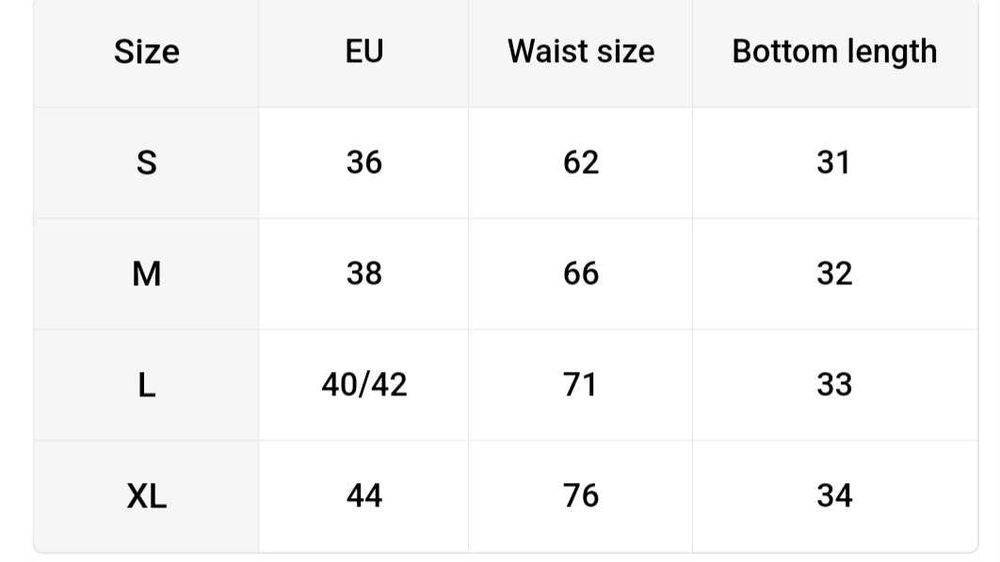This screenshot has width=1000, height=562.
Task: Click the Bottom length column header
Action: pos(834,51)
